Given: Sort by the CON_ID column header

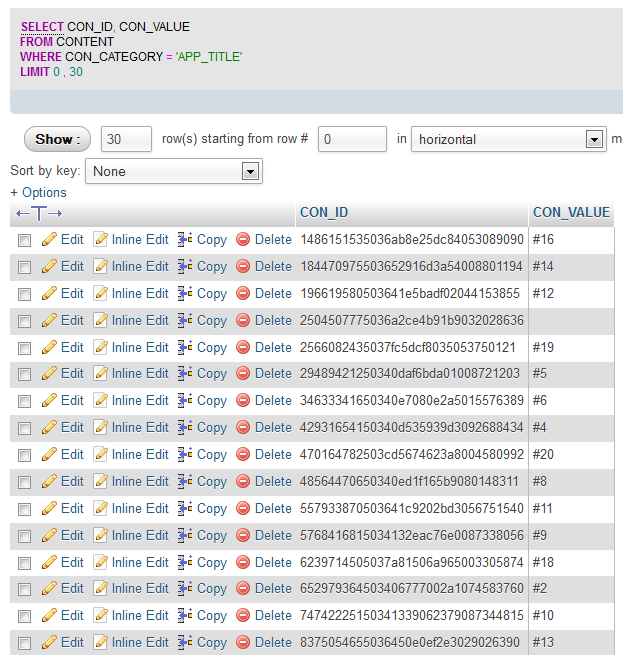Looking at the screenshot, I should click(324, 212).
